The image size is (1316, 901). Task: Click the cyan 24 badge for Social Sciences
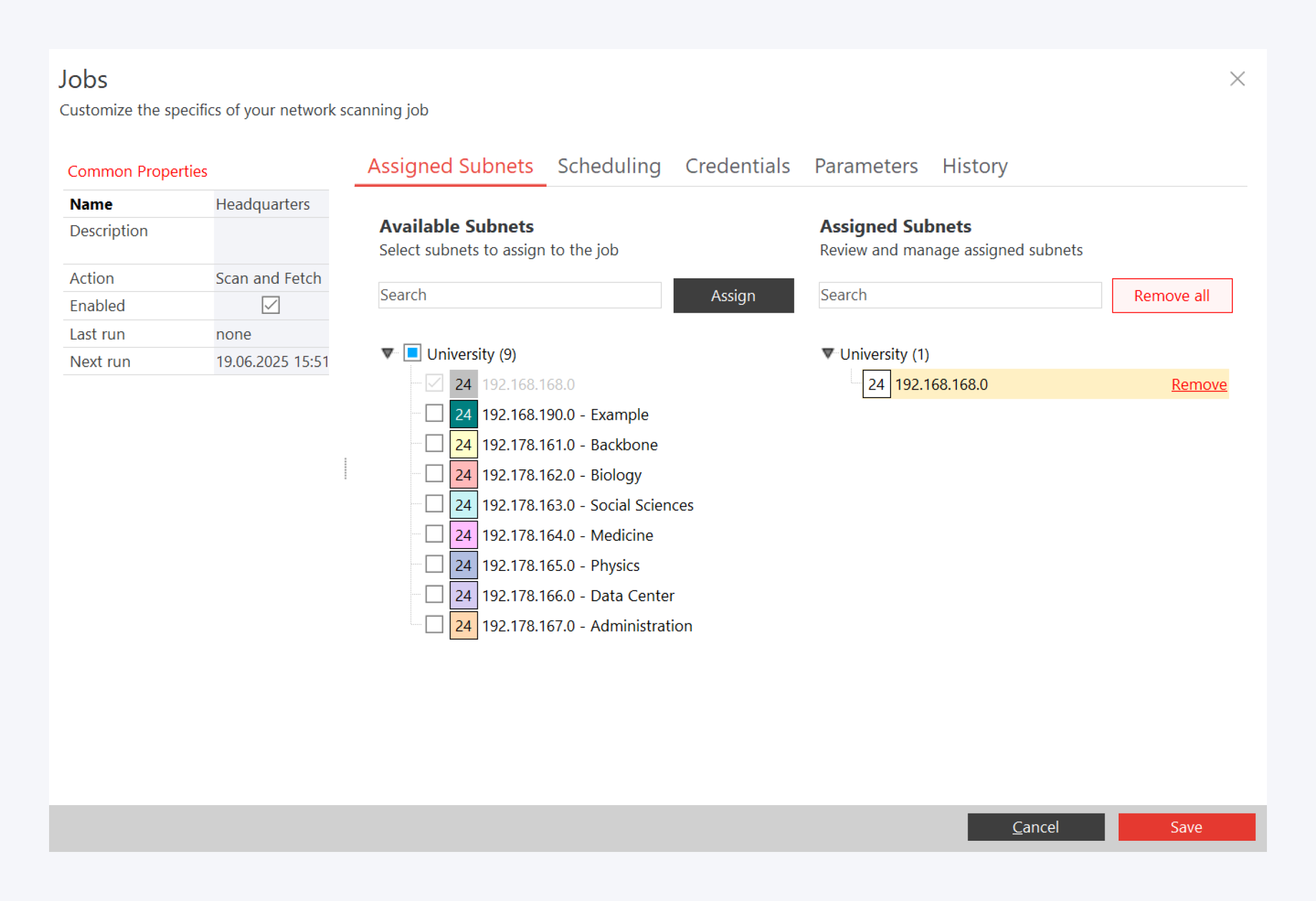(x=463, y=505)
